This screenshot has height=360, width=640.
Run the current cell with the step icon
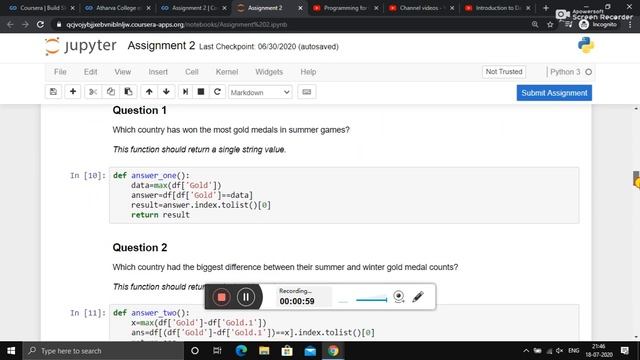click(185, 92)
